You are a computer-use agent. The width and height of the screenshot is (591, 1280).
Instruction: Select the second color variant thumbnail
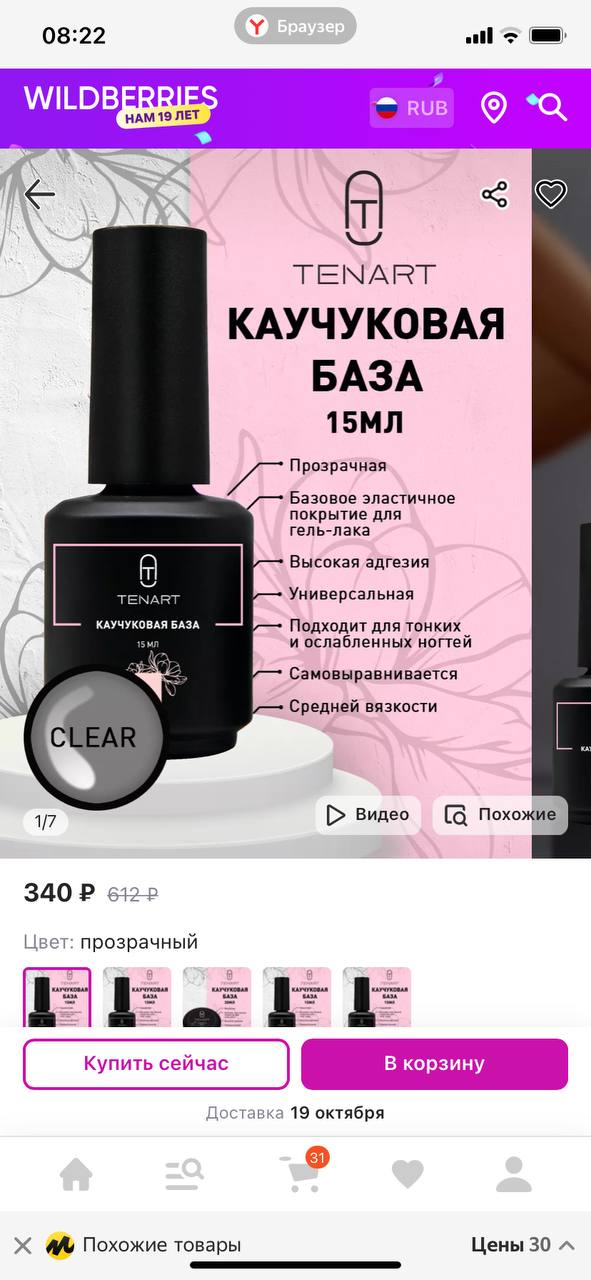137,997
